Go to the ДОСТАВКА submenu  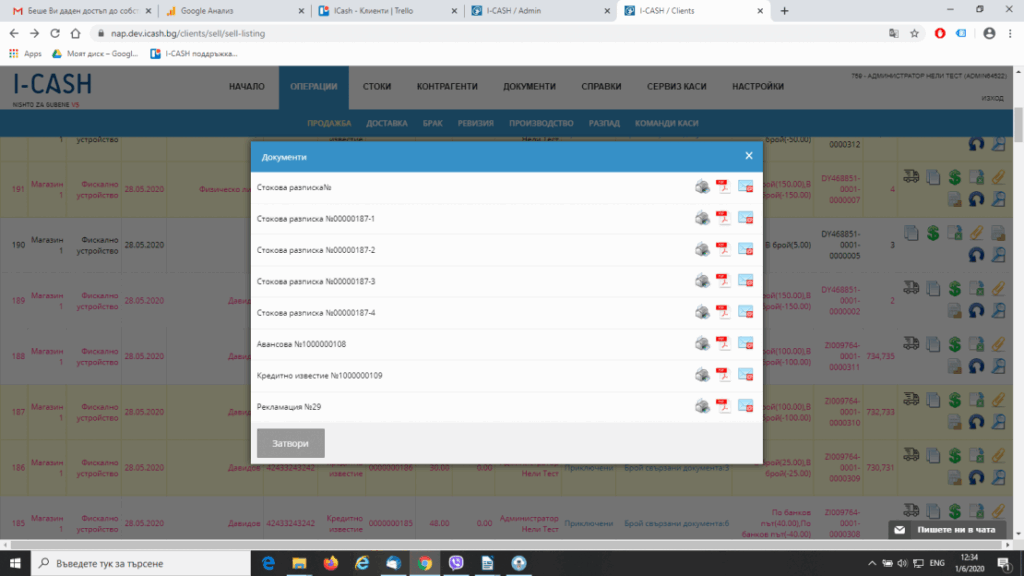point(387,123)
